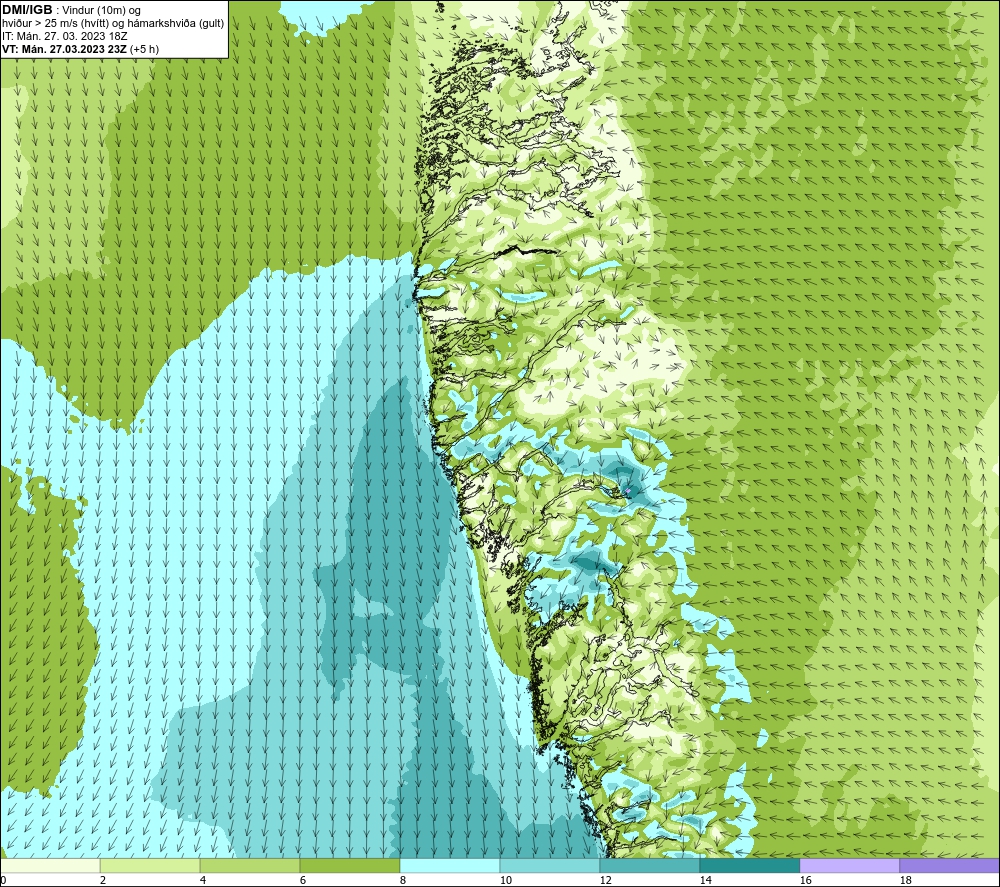Select the 14–16 m/s dark teal swatch
Viewport: 1000px width, 887px height.
750,866
